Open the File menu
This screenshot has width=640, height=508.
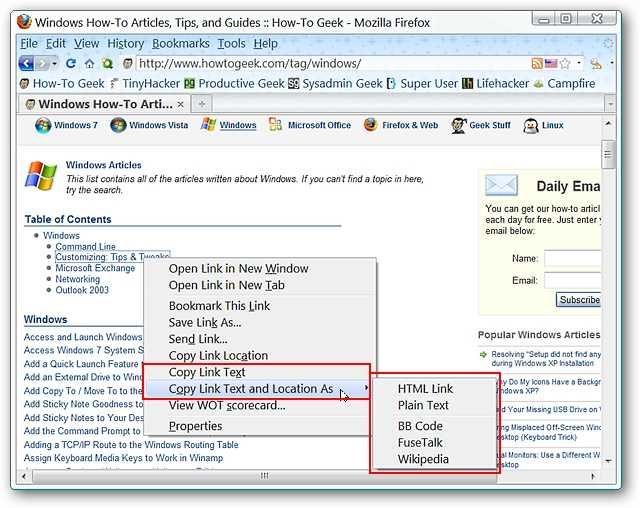tap(29, 43)
